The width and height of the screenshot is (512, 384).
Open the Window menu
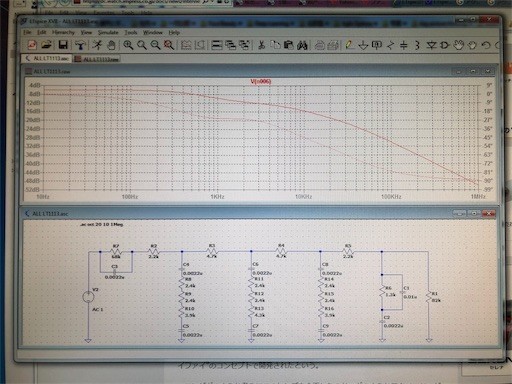pyautogui.click(x=153, y=32)
